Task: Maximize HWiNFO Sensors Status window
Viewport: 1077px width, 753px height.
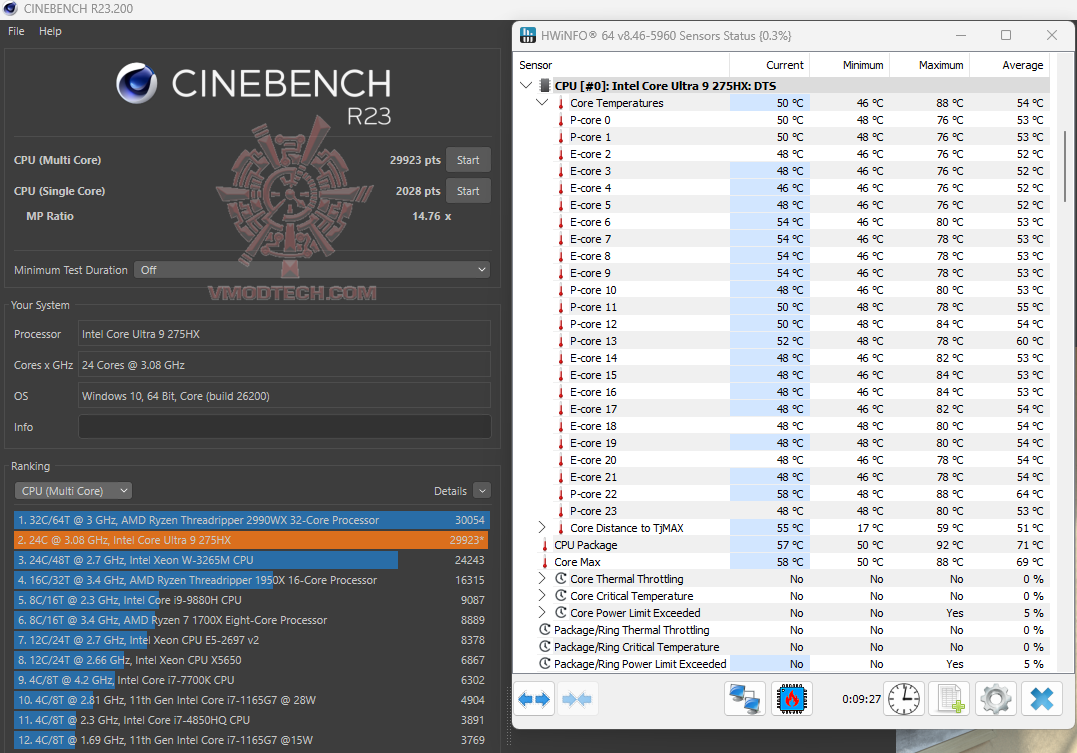Action: click(x=1006, y=35)
